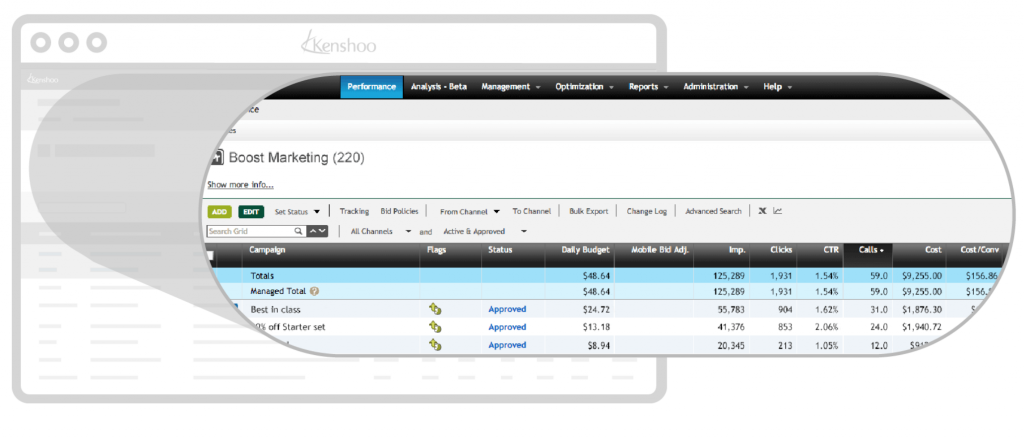Export grid to Excel icon
Screen dimensions: 1024x439
tap(761, 211)
